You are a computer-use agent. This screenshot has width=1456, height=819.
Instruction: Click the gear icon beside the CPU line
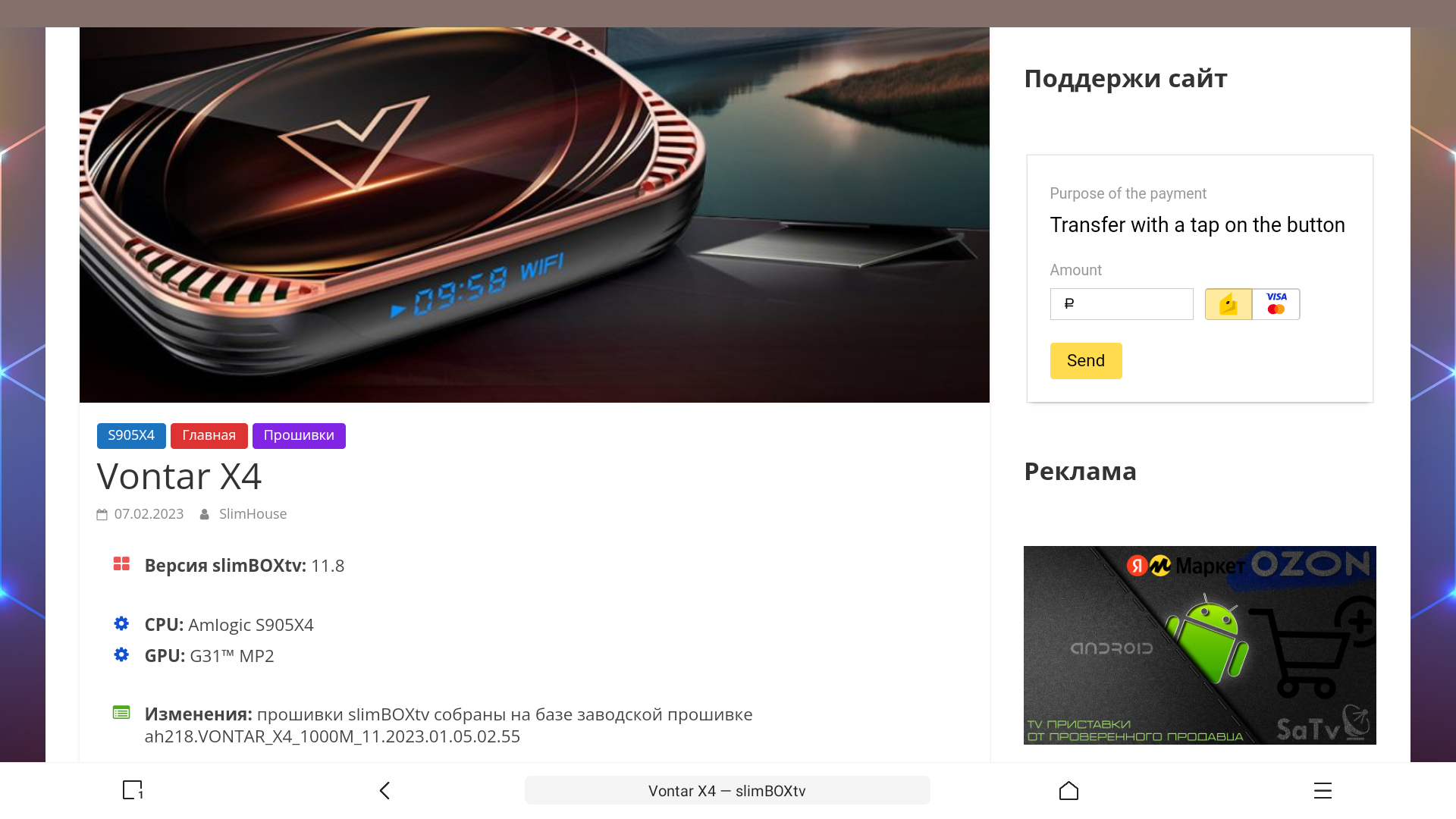[x=121, y=623]
